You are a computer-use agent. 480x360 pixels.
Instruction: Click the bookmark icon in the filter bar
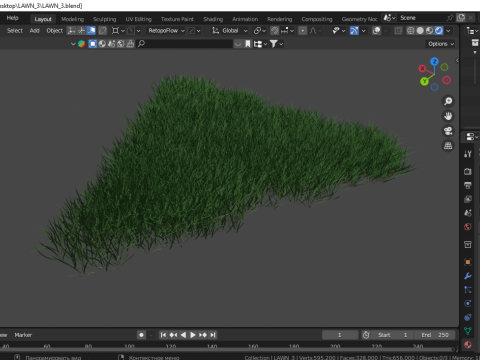coord(248,44)
